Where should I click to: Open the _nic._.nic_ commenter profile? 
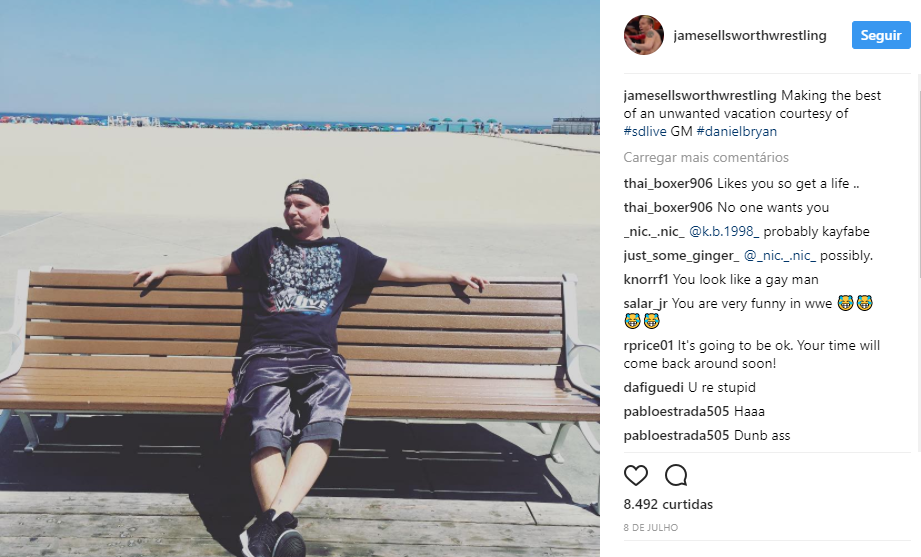(654, 231)
